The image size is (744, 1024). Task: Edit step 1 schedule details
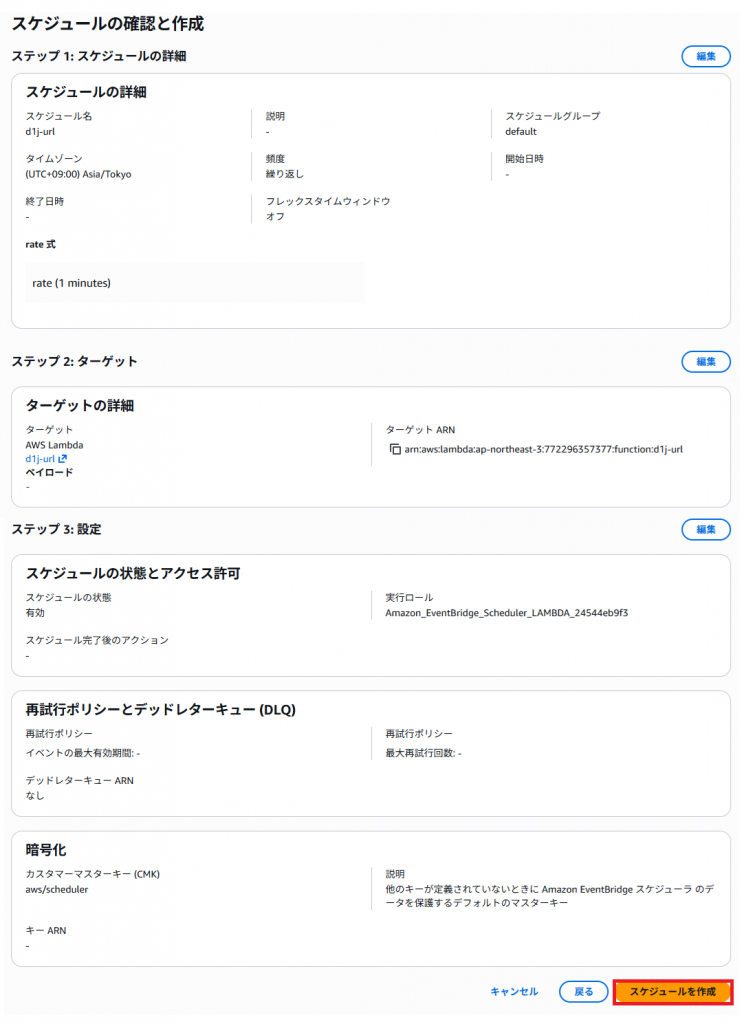click(705, 56)
